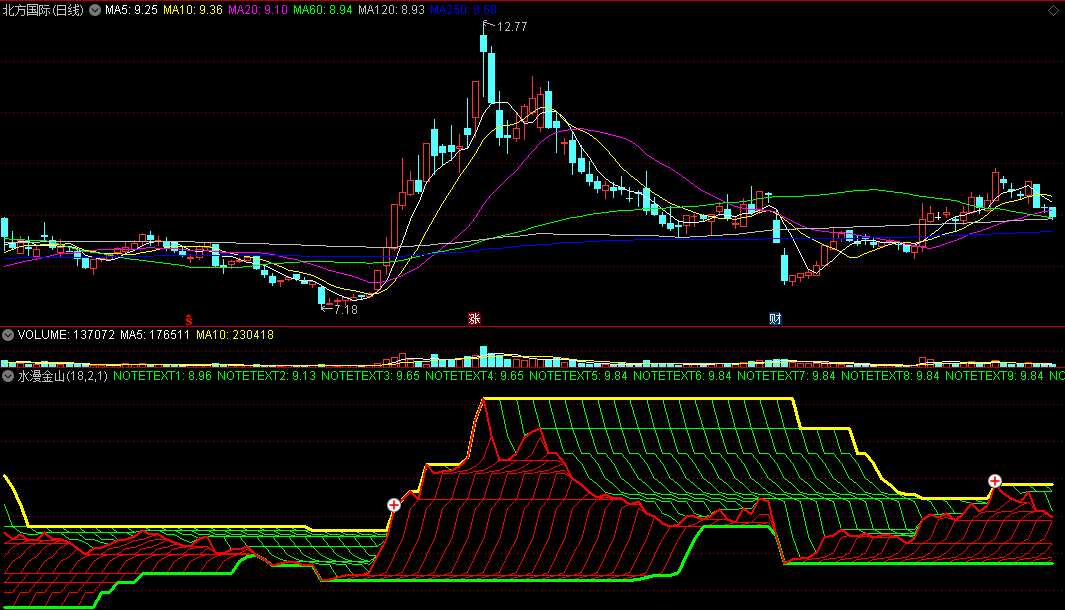
Task: Click the NOTETEXT5: 9.84 value
Action: point(578,376)
